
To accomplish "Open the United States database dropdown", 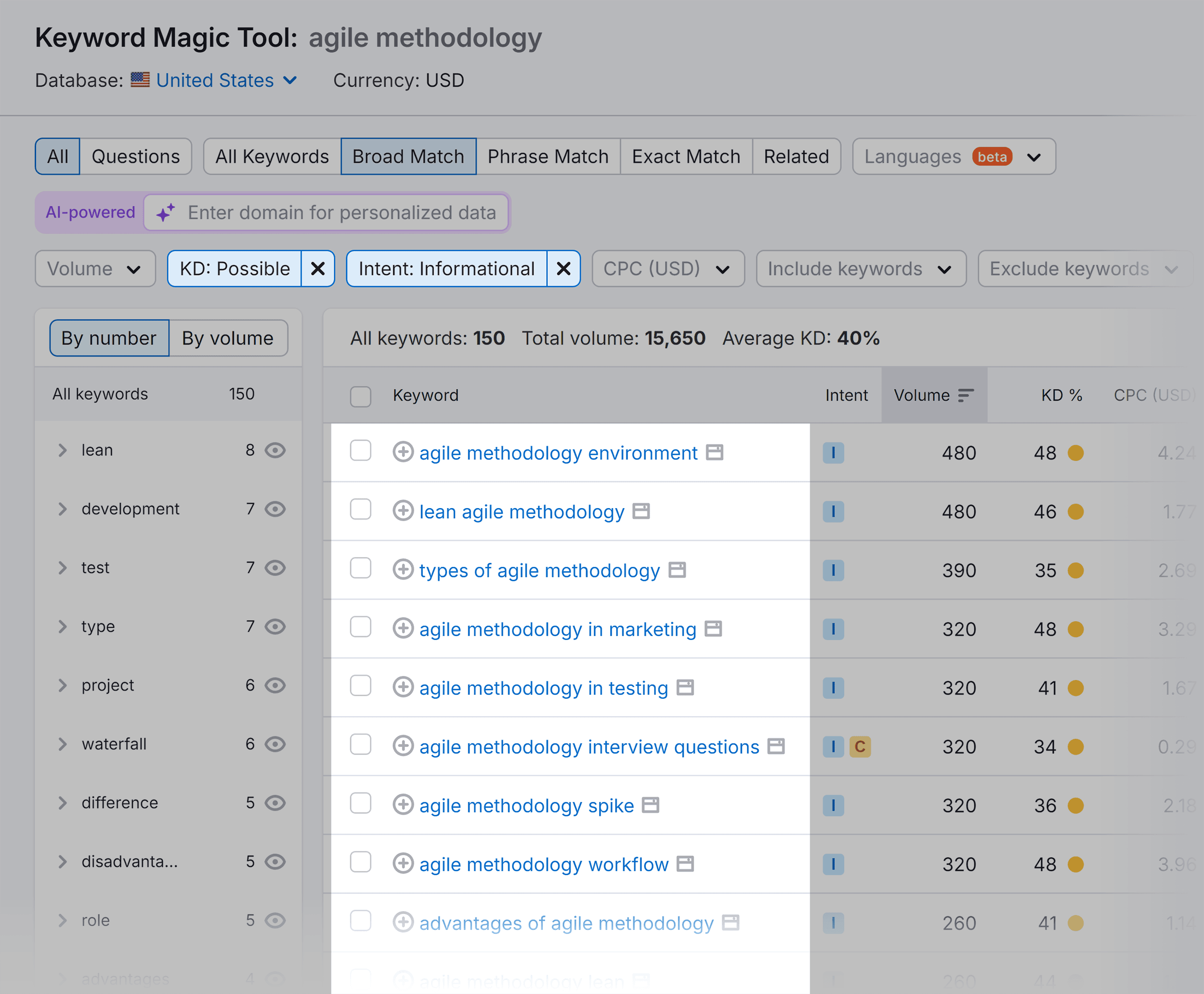I will (227, 80).
